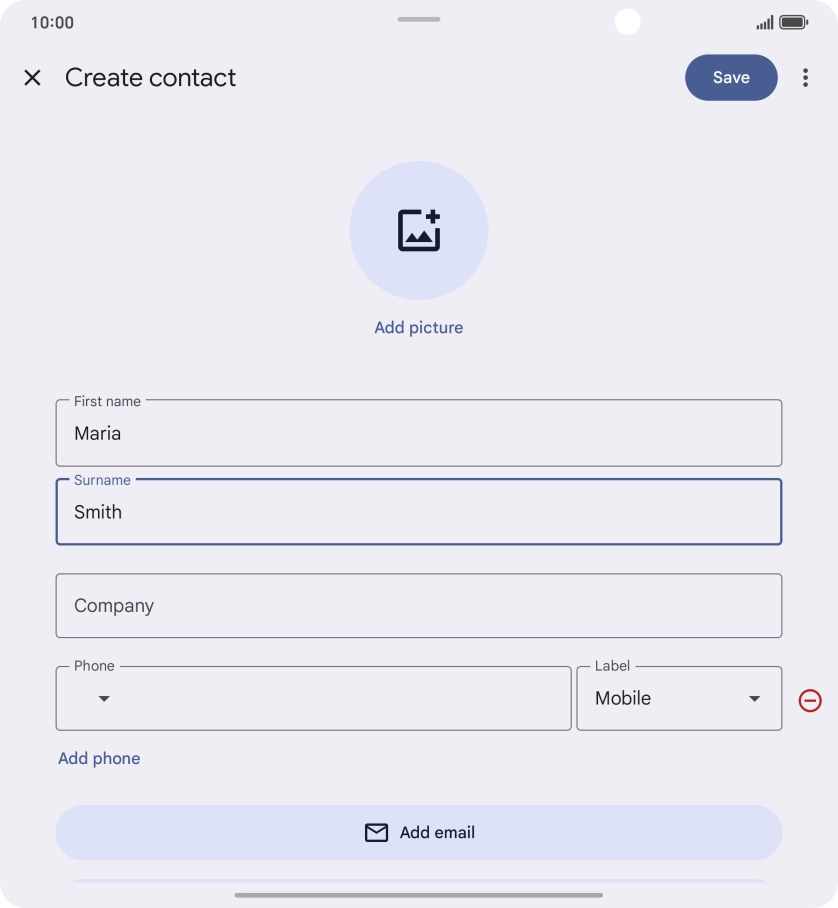Image resolution: width=838 pixels, height=908 pixels.
Task: Click the envelope icon on Add email
Action: click(376, 832)
